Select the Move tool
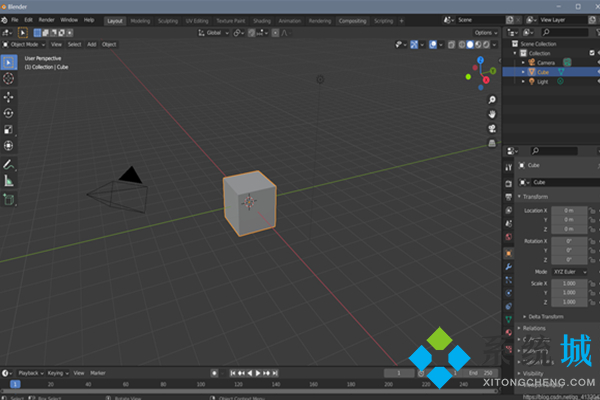The width and height of the screenshot is (600, 400). 8,97
